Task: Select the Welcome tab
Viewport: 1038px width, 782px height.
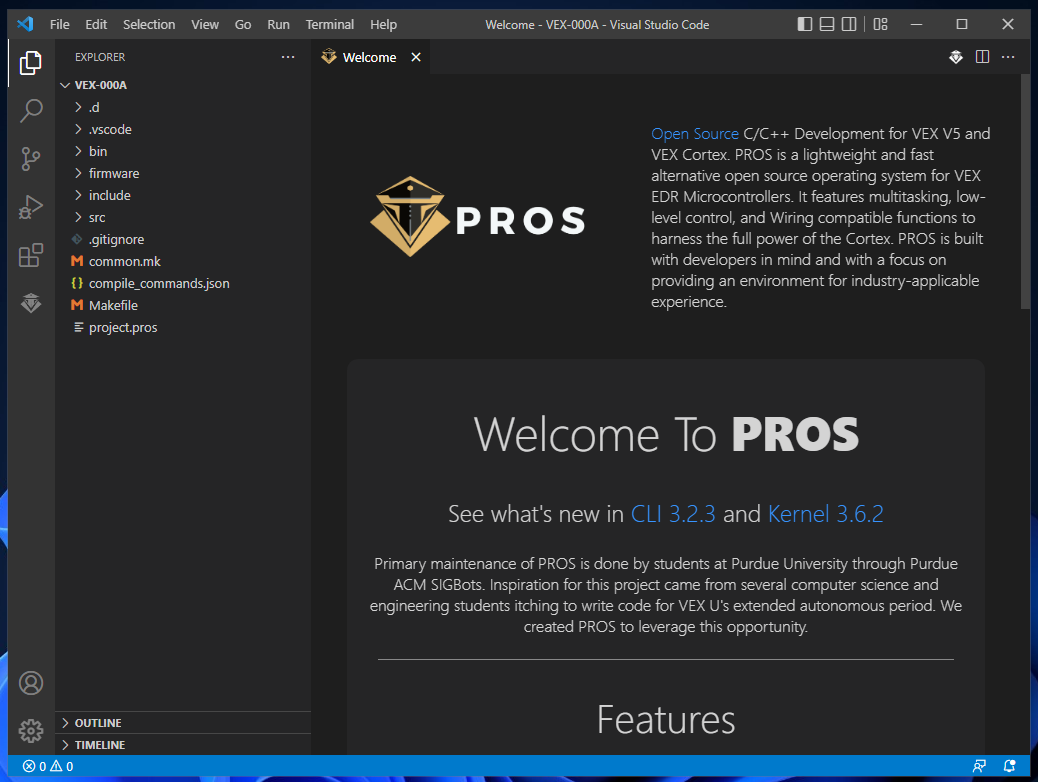Action: coord(369,57)
